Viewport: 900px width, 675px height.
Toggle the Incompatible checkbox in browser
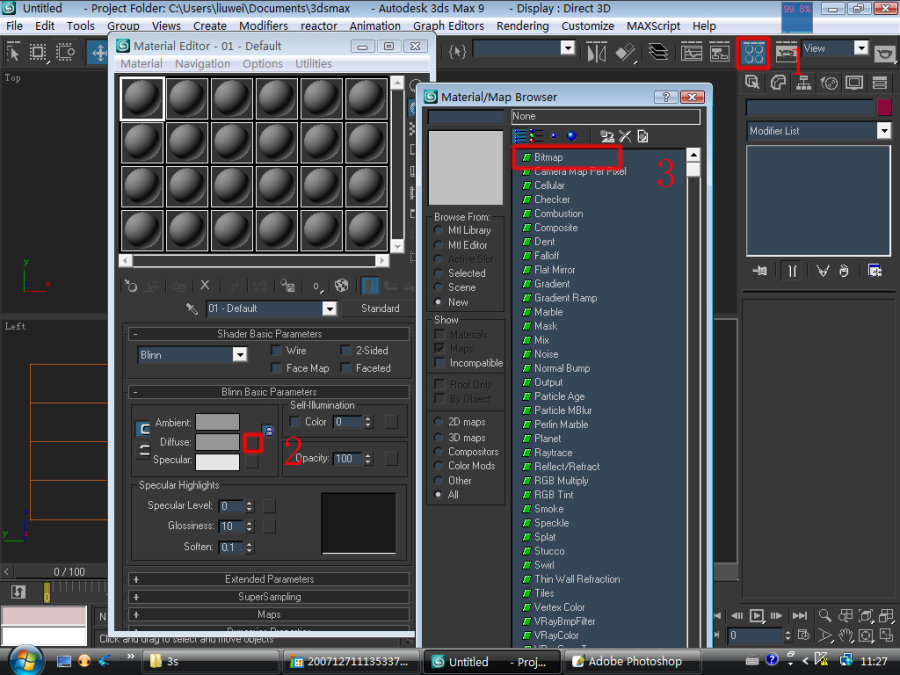tap(440, 362)
